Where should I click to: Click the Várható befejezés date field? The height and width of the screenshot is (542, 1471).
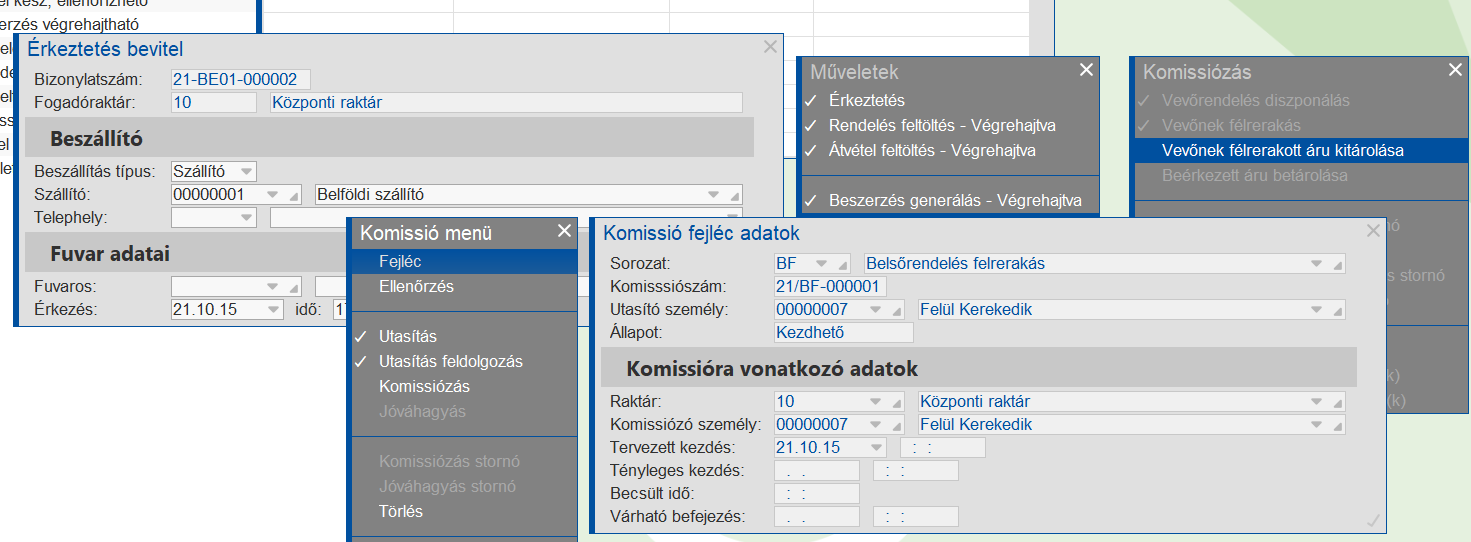817,517
